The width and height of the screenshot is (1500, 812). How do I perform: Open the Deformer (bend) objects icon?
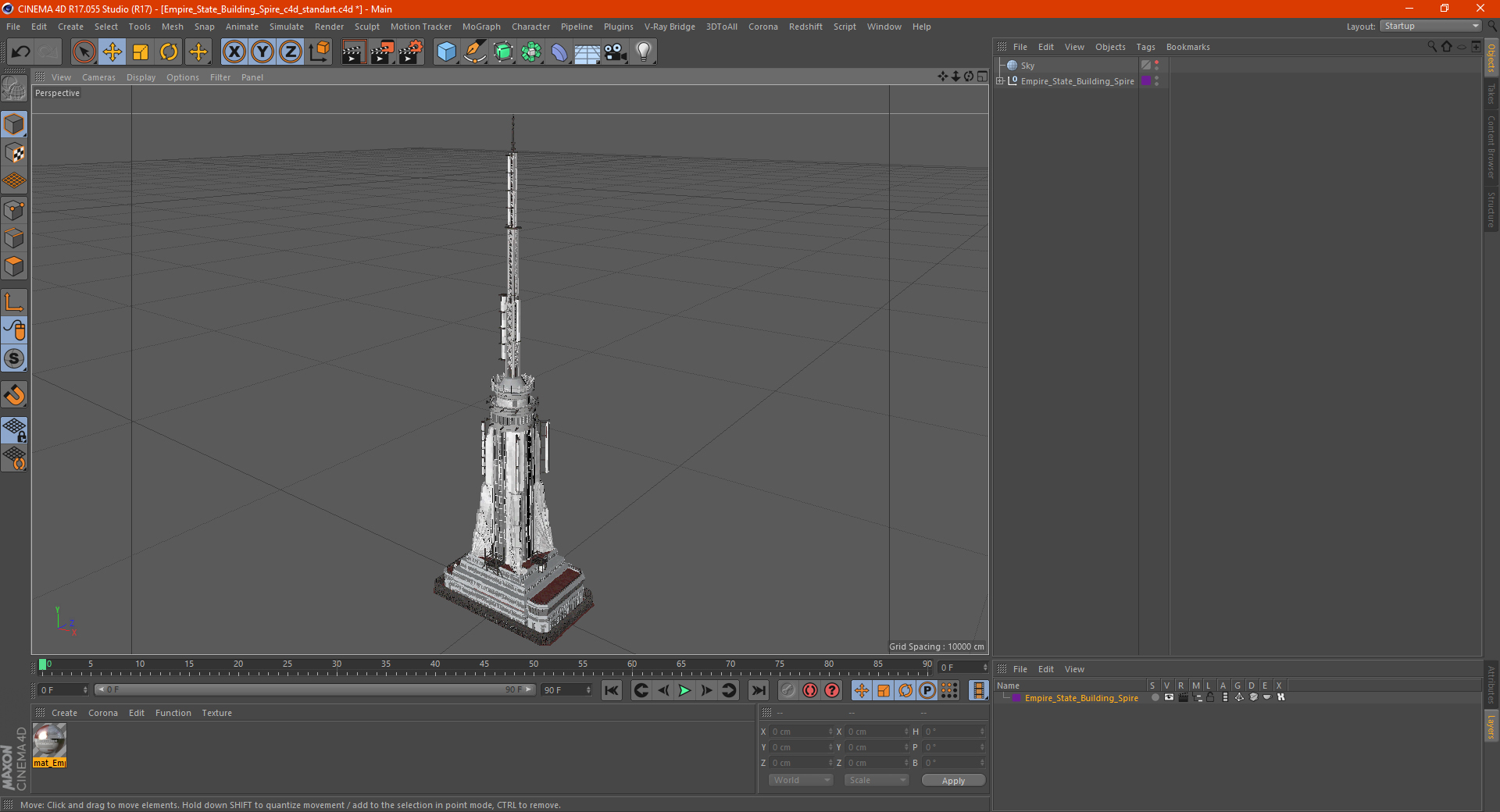click(x=559, y=52)
